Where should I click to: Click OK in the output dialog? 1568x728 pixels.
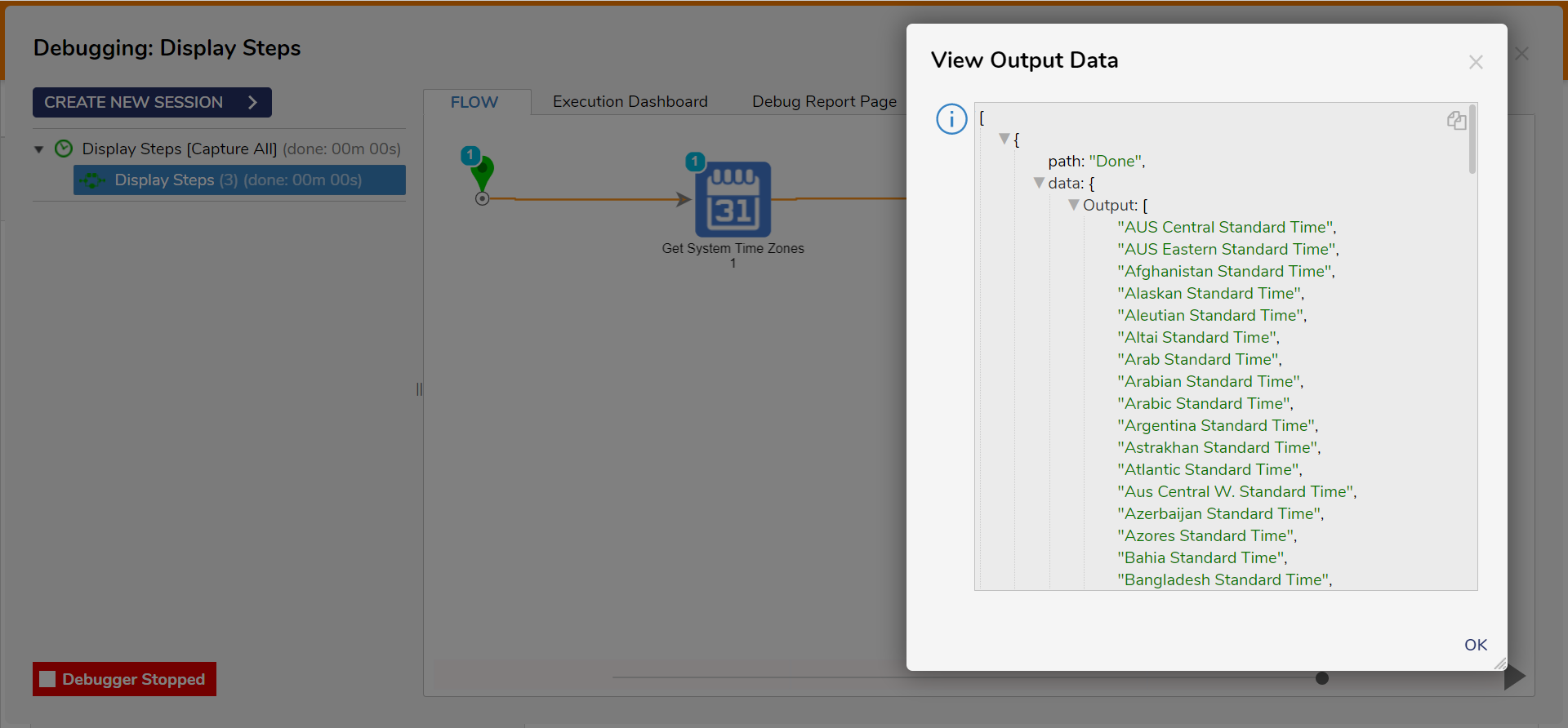click(1476, 645)
